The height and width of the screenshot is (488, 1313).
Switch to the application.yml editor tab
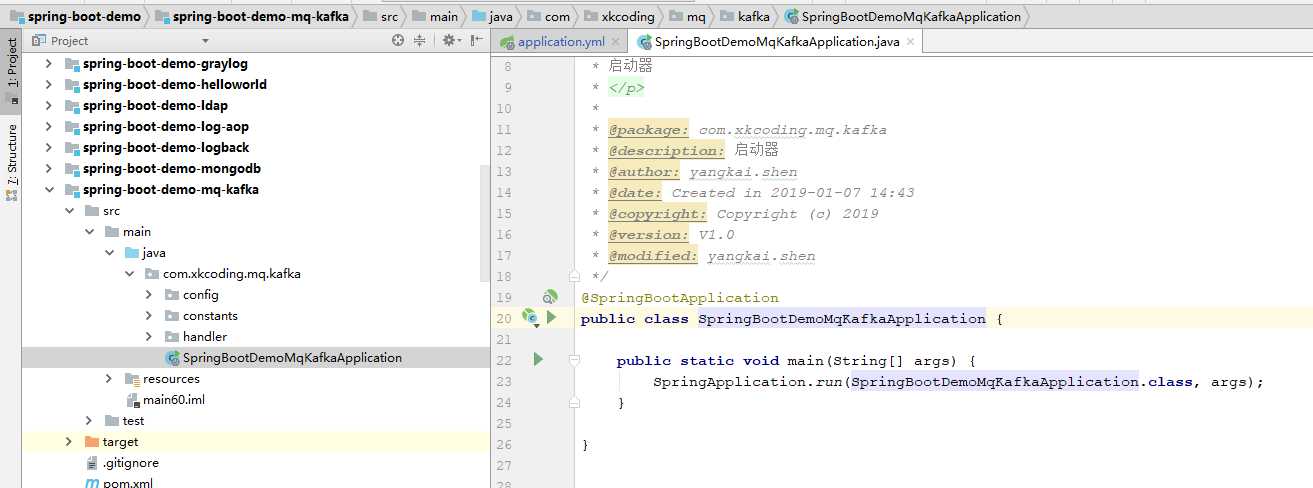[560, 42]
